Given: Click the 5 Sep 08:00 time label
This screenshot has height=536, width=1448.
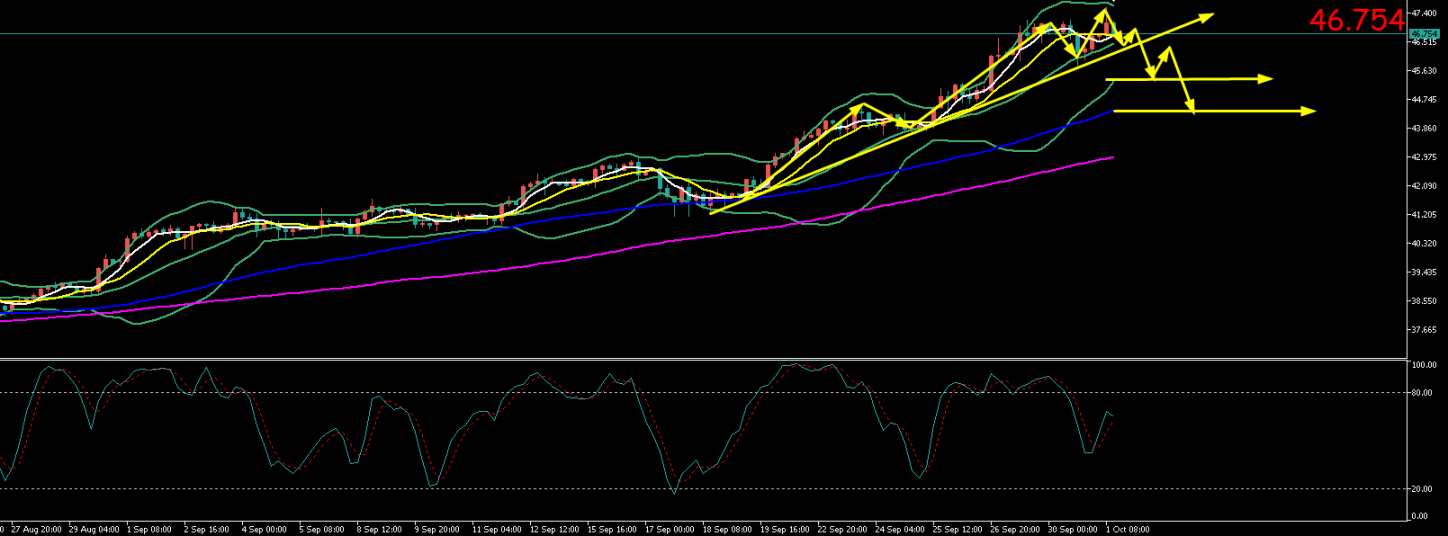Looking at the screenshot, I should coord(323,528).
